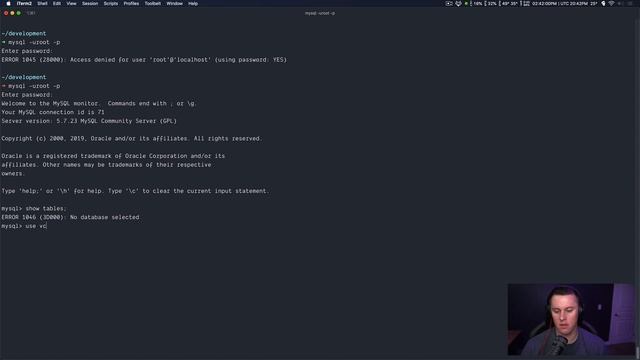Open the Window menu
This screenshot has width=640, height=360.
[x=174, y=3]
